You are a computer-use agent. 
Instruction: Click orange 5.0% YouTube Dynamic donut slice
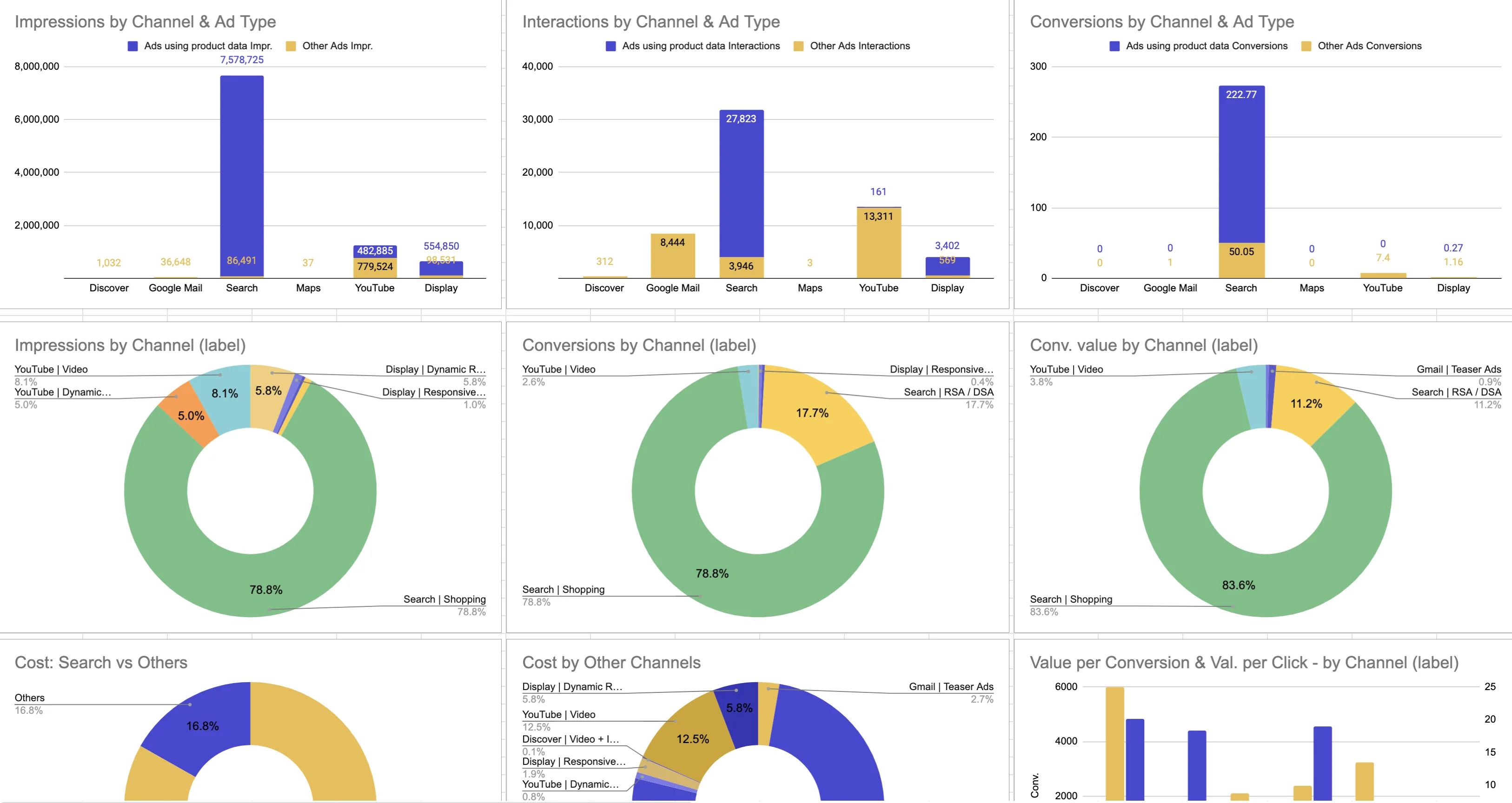point(191,415)
